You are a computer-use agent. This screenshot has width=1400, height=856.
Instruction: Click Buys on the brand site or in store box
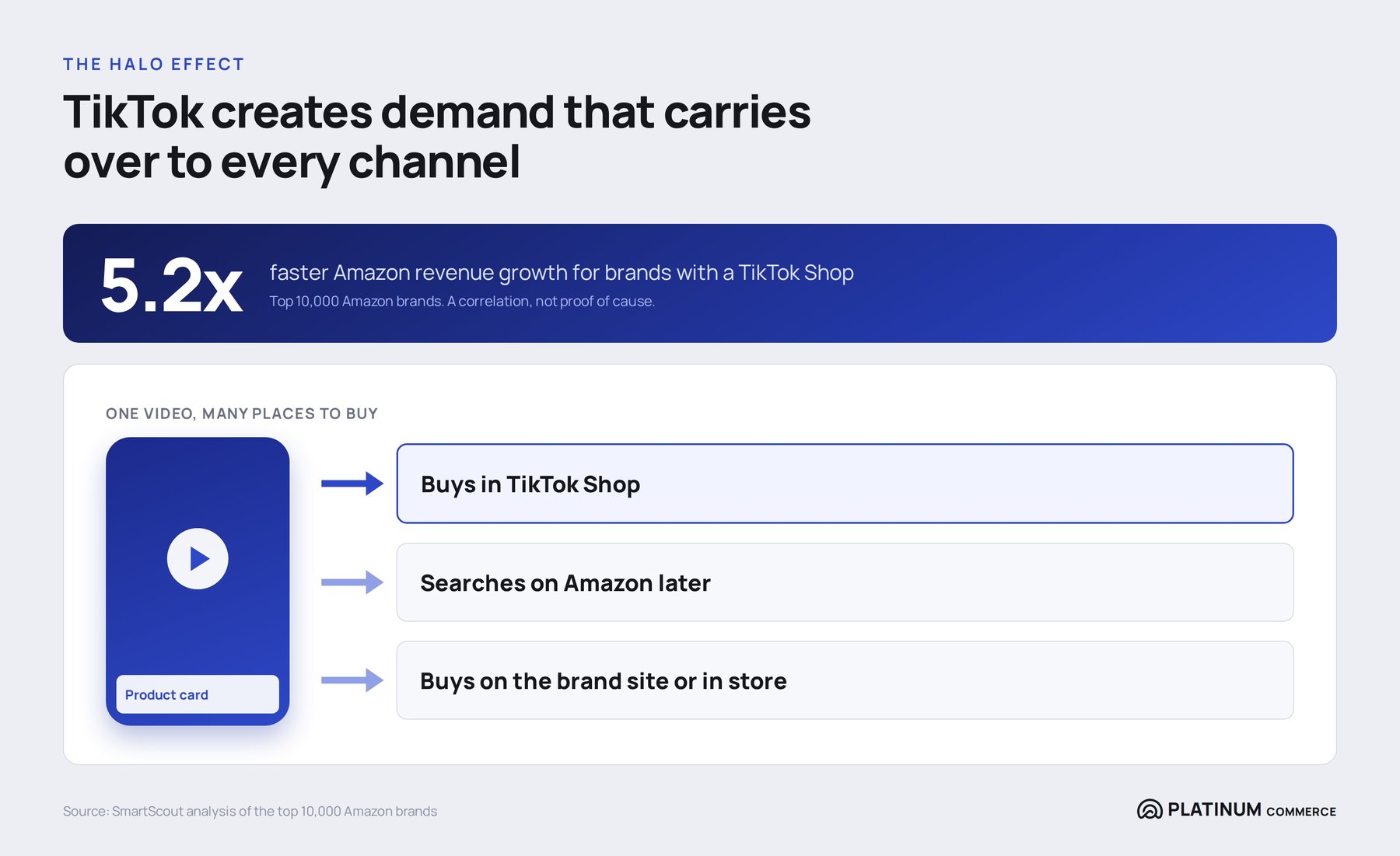[x=845, y=680]
